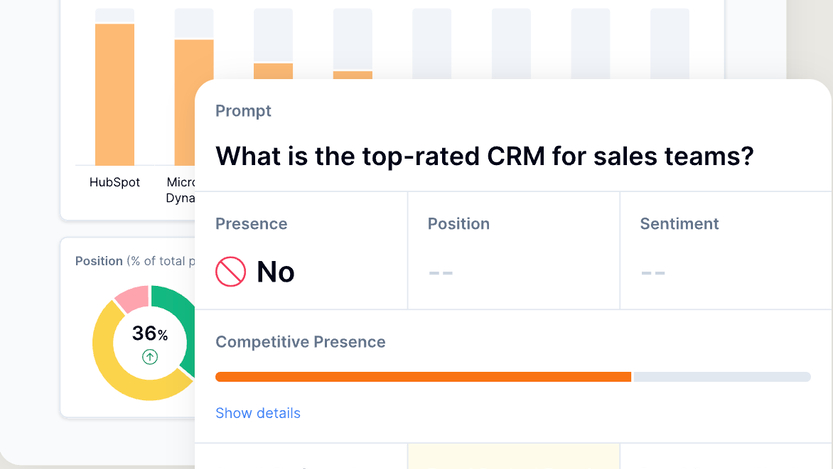The width and height of the screenshot is (833, 469).
Task: Click the Competitive Presence label
Action: pos(300,342)
